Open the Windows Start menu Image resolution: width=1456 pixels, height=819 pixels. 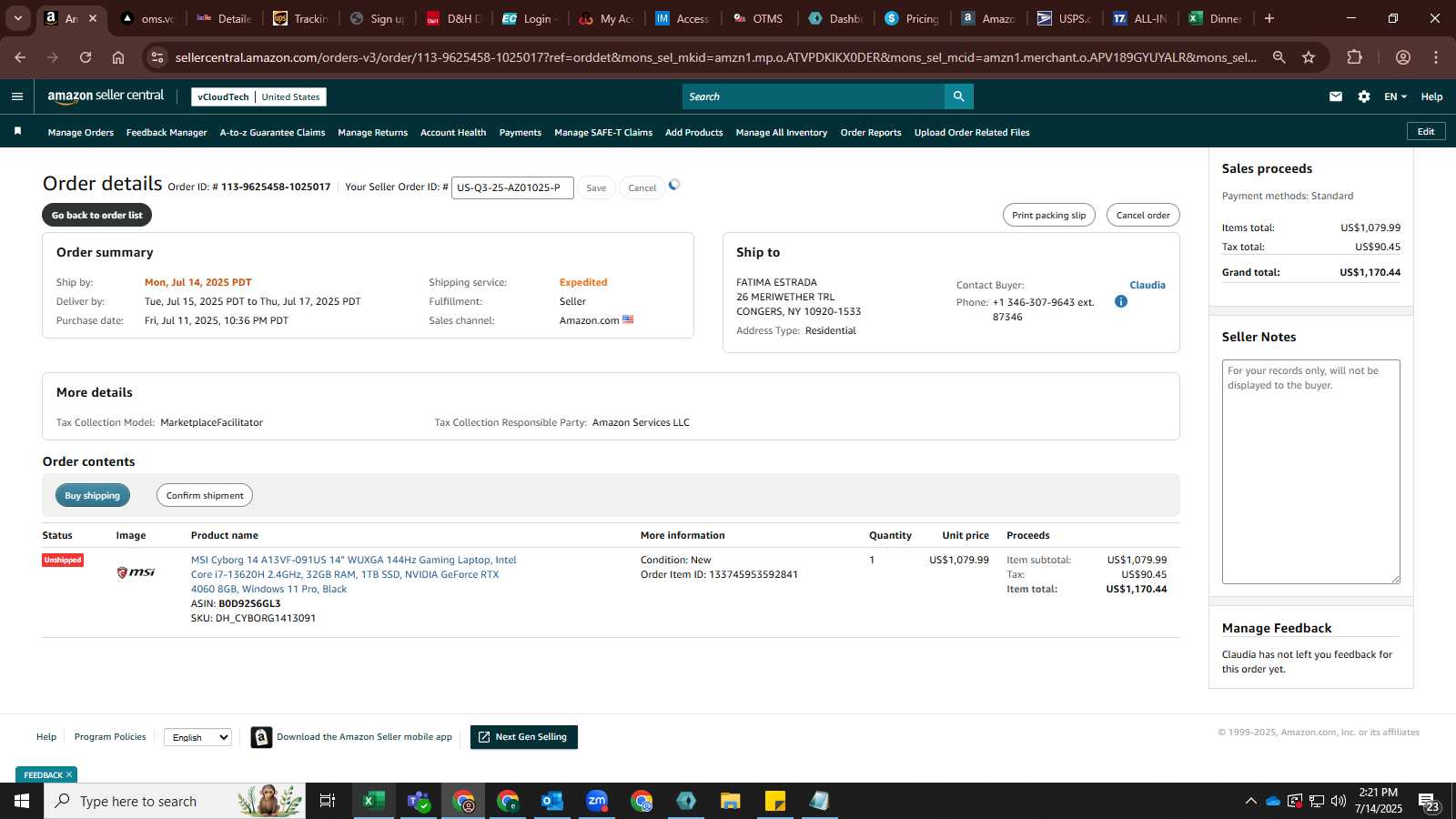22,801
